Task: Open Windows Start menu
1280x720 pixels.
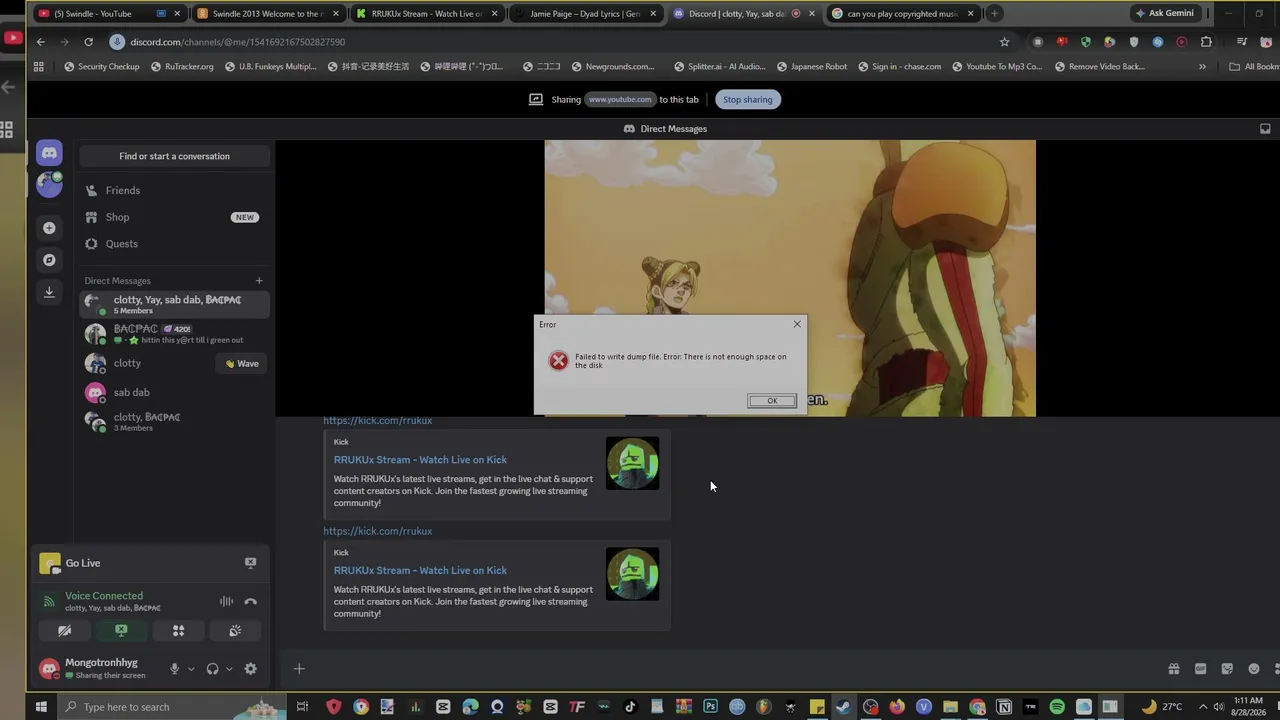Action: (41, 707)
